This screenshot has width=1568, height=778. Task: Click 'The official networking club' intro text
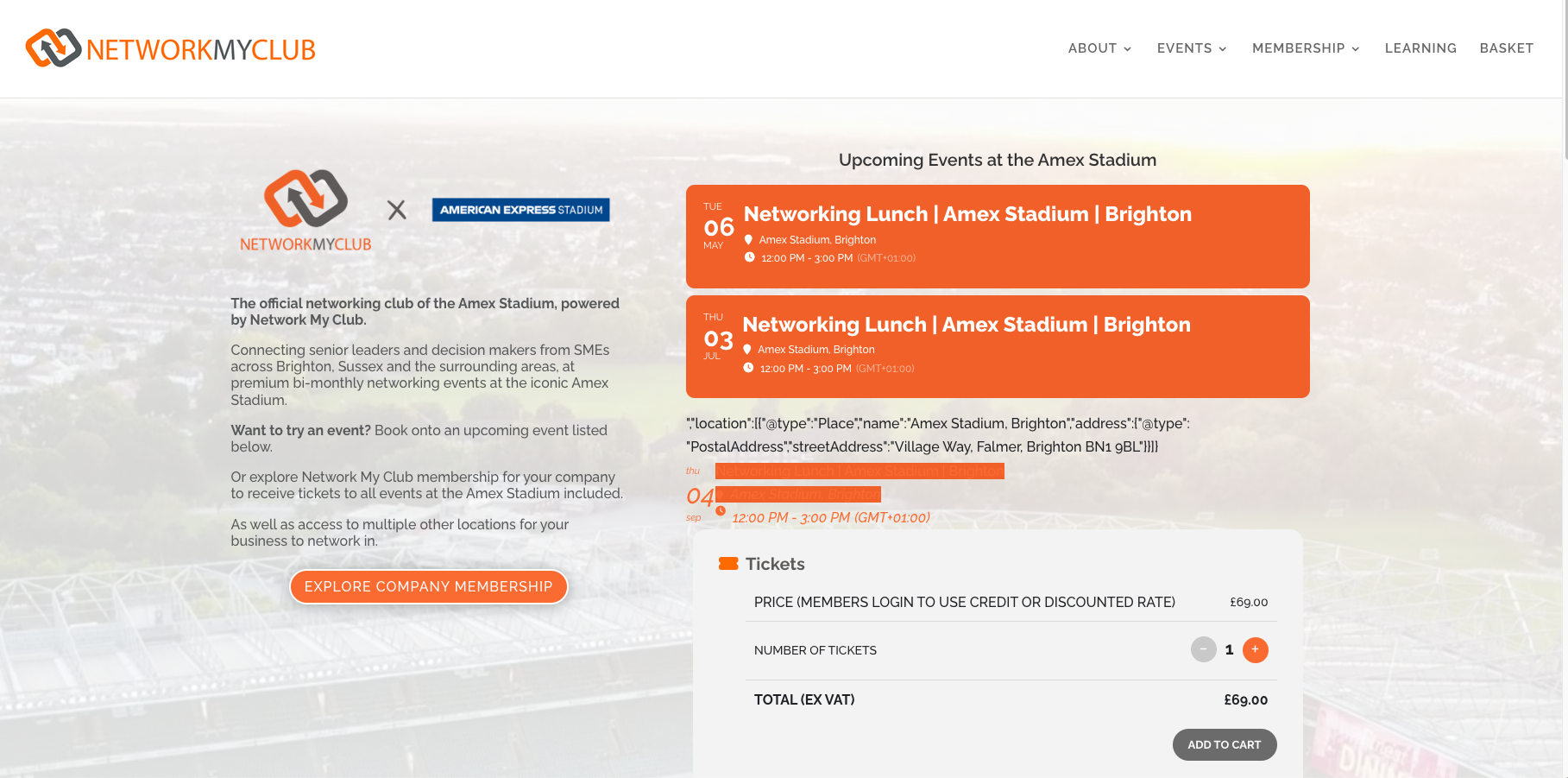tap(425, 312)
